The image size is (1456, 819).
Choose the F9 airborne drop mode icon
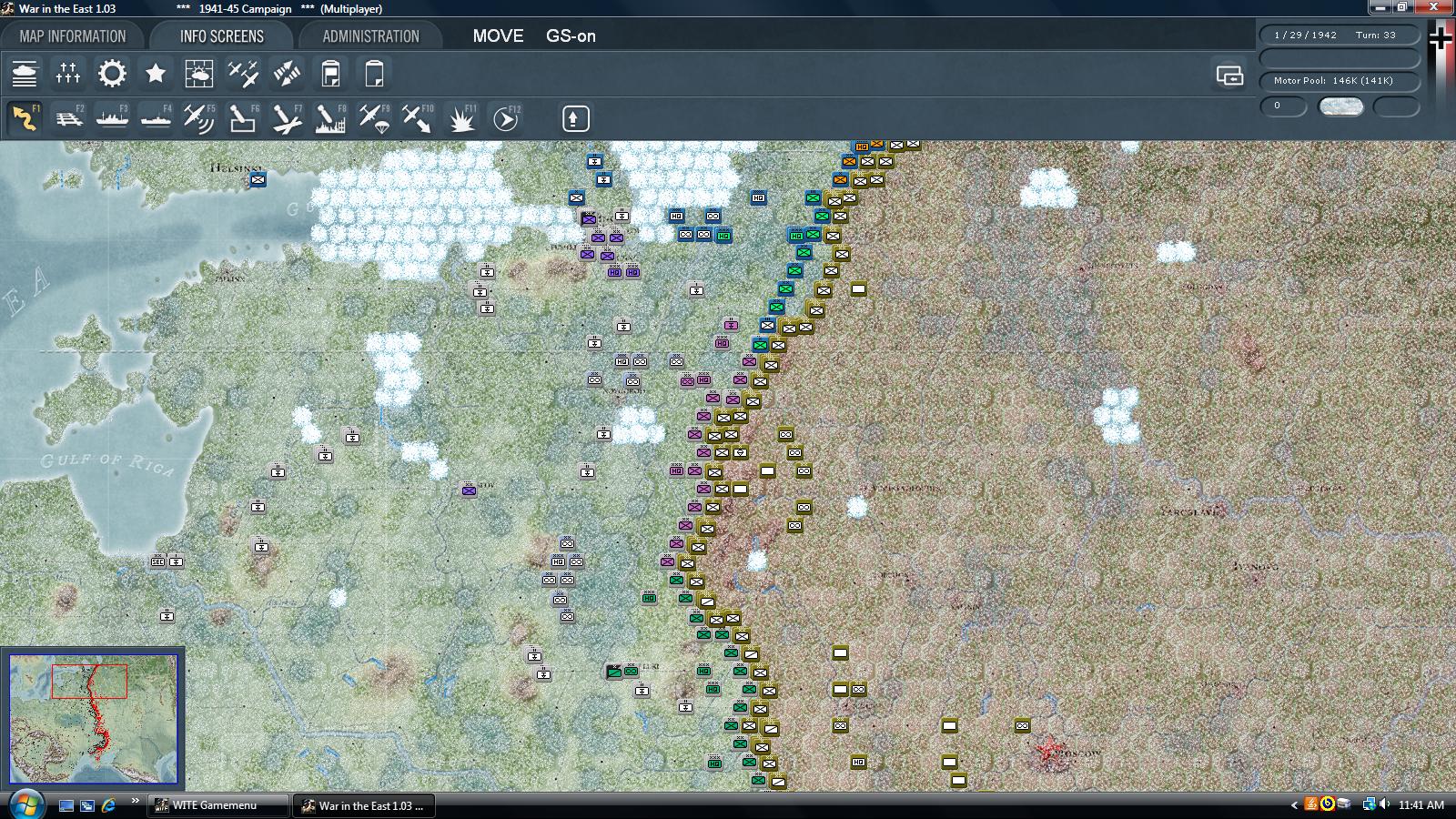click(x=374, y=118)
